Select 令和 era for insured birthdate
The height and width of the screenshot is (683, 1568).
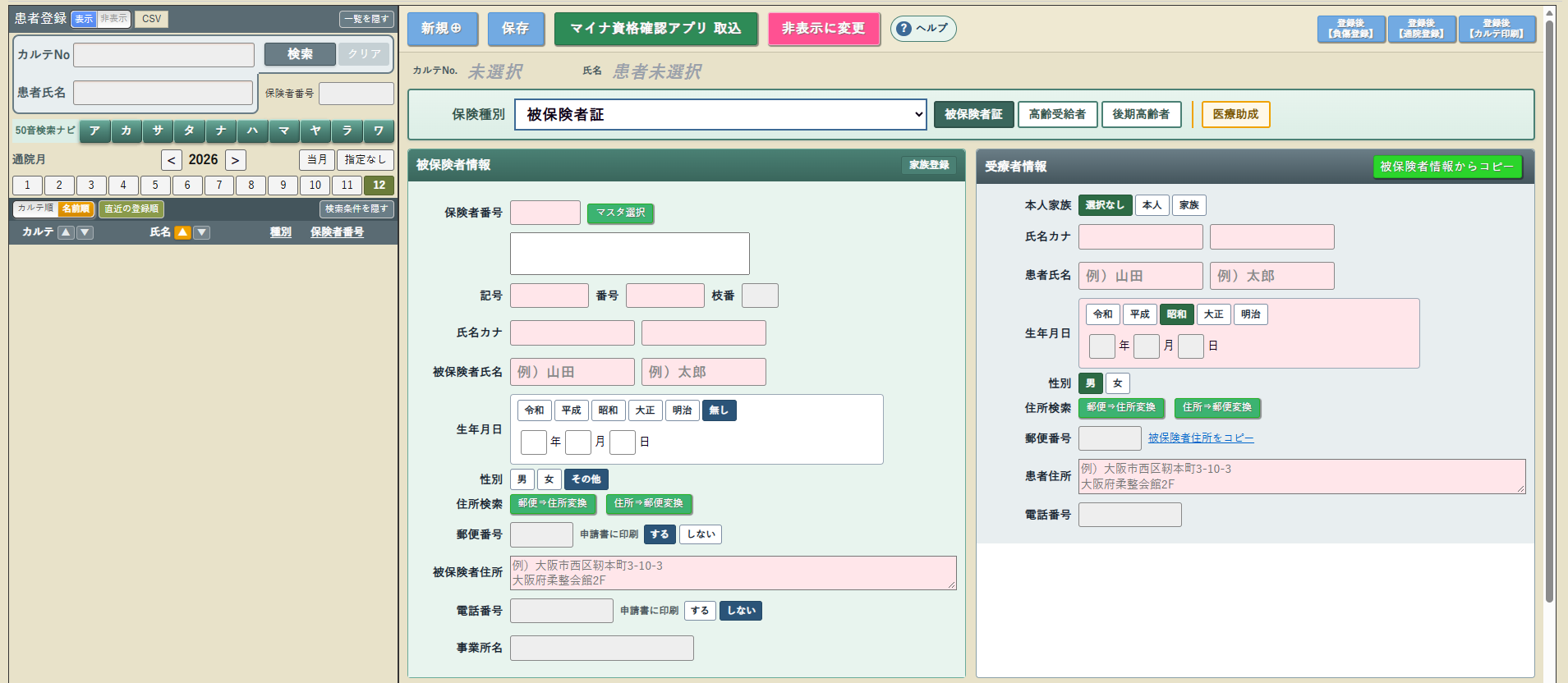pyautogui.click(x=535, y=410)
